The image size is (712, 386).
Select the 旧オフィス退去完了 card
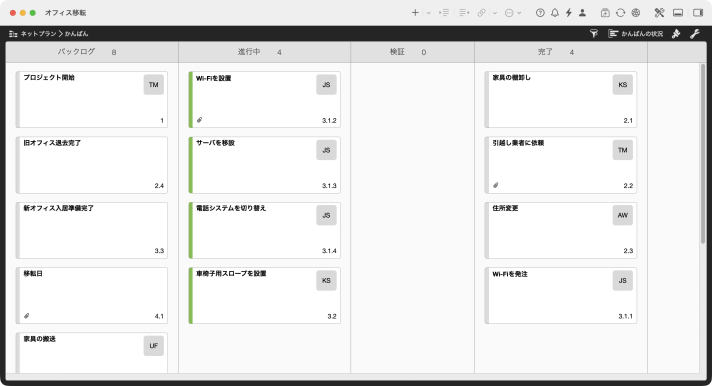point(92,165)
